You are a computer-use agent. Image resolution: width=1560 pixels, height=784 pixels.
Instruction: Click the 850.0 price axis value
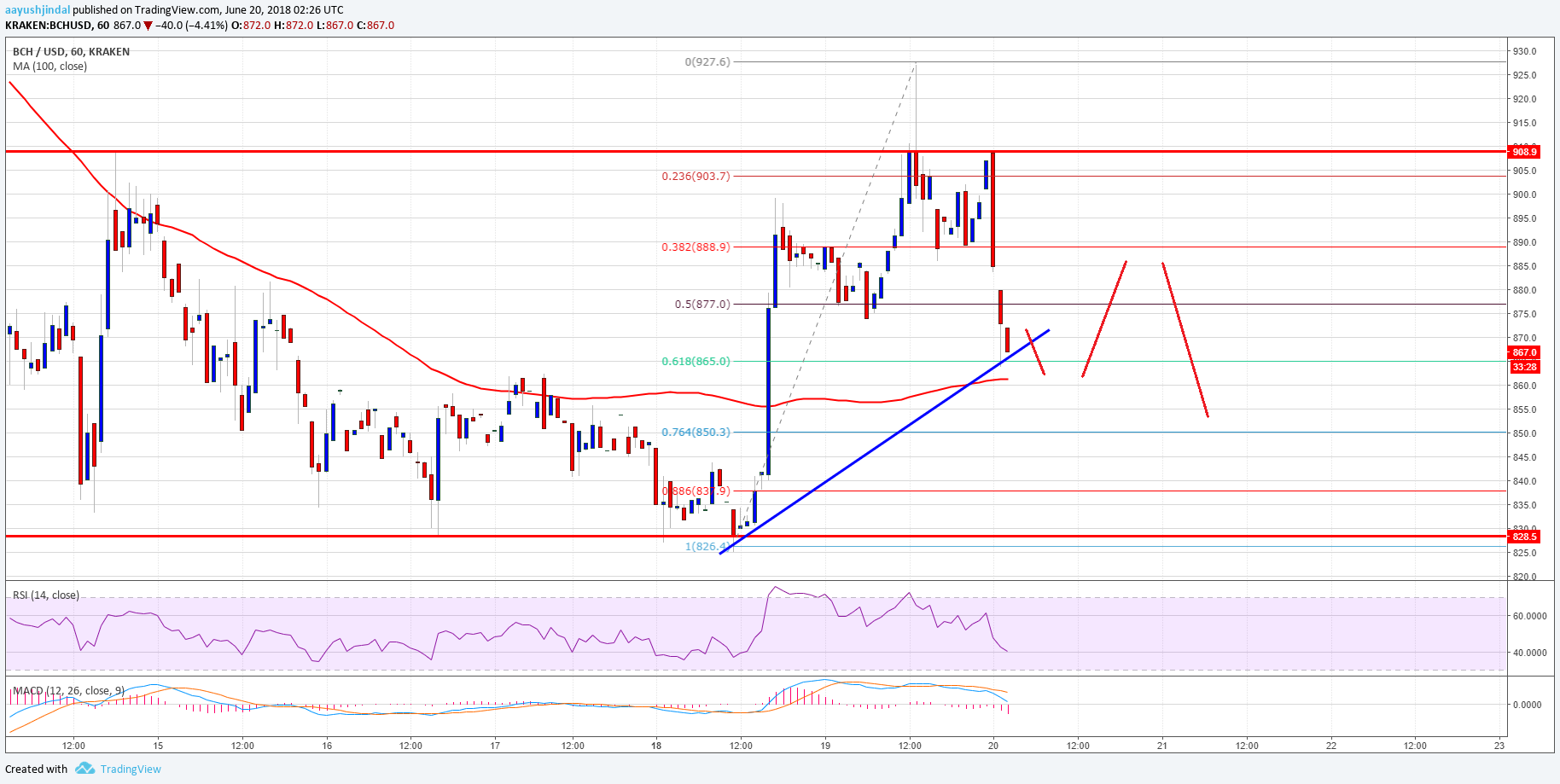[1524, 433]
